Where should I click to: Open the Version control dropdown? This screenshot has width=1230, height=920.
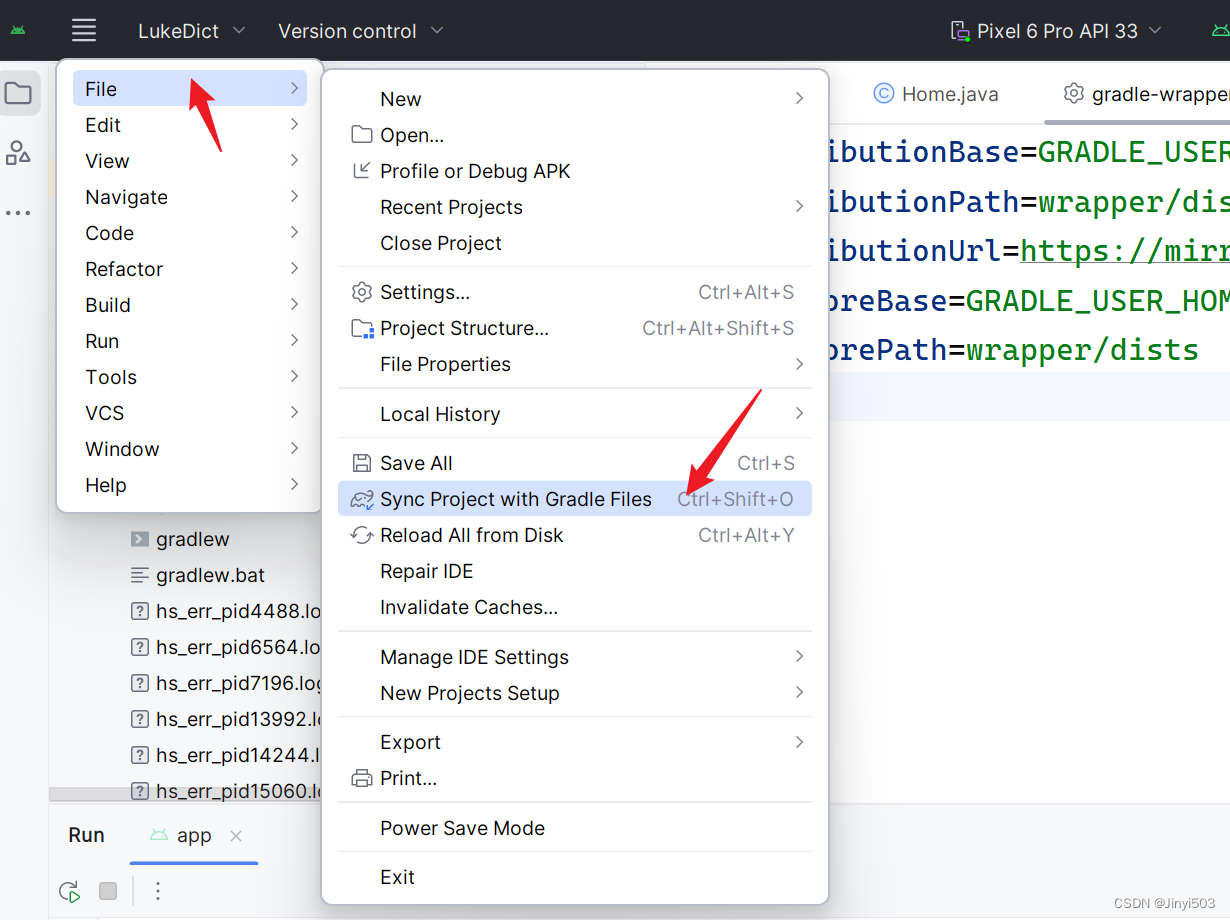pos(360,30)
